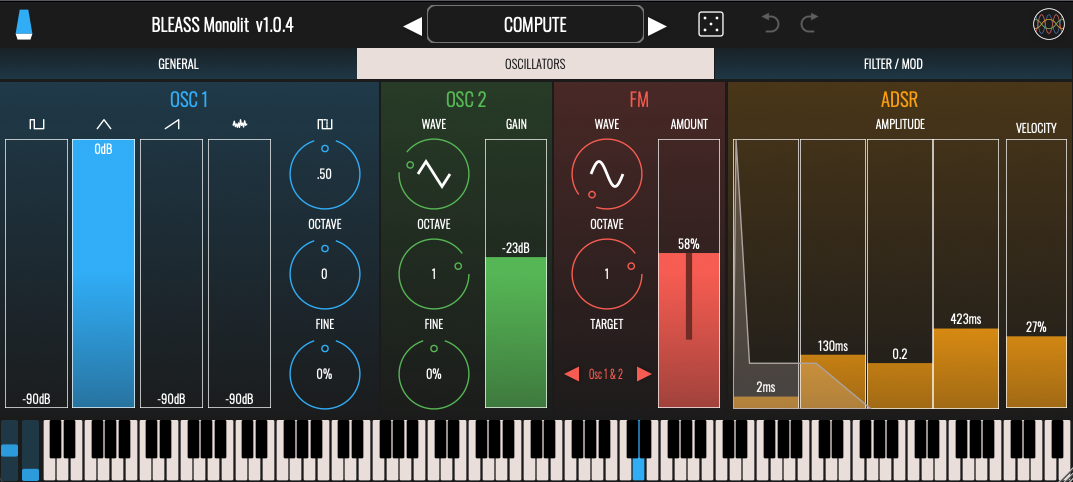Switch to the GENERAL tab
Viewport: 1073px width, 482px height.
(x=178, y=64)
